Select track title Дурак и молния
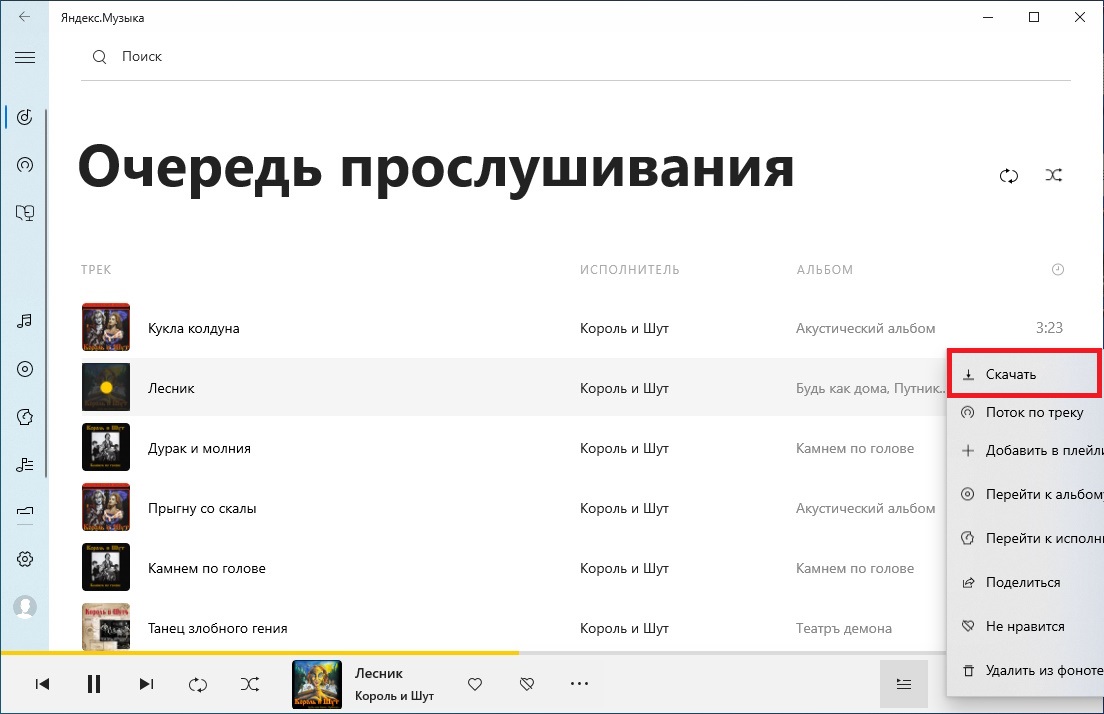 [x=199, y=449]
